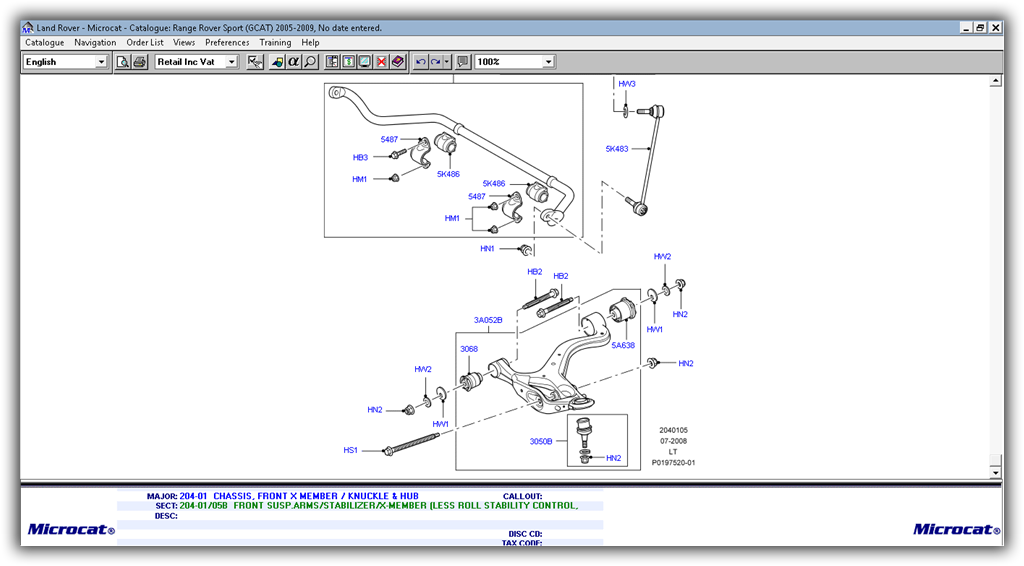Open the Navigation menu

(x=95, y=42)
